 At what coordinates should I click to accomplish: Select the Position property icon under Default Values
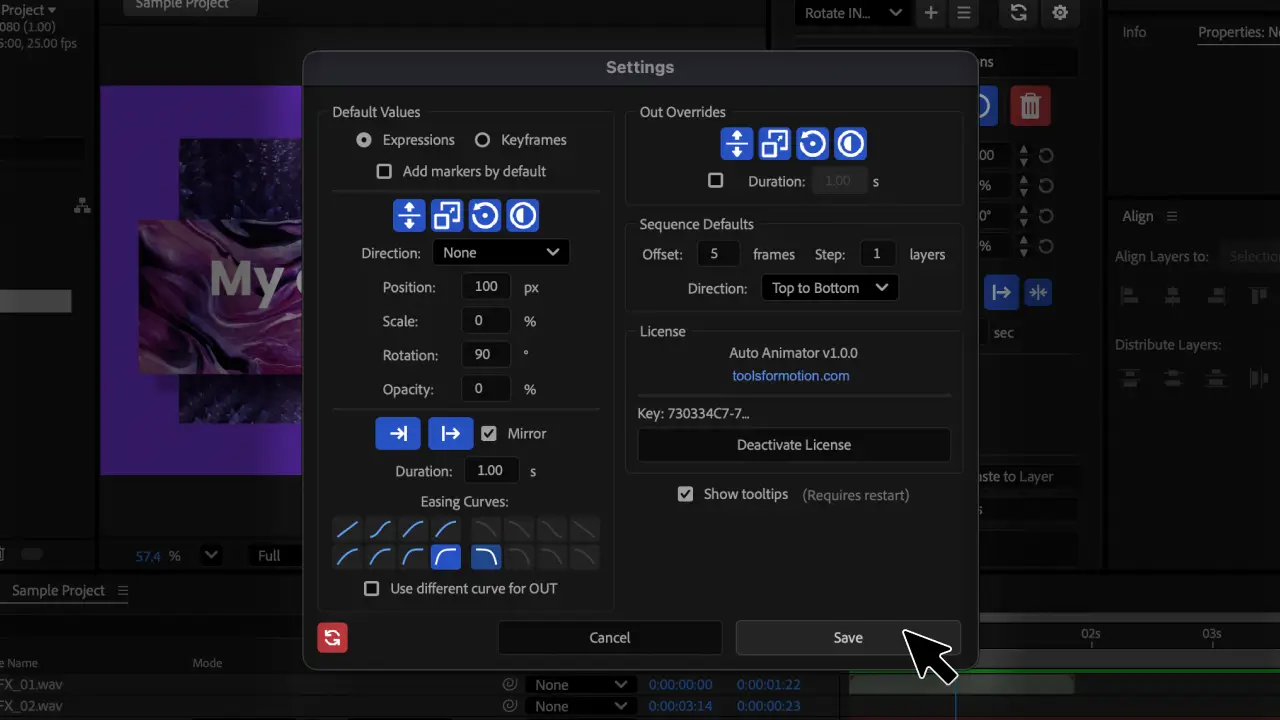pos(409,215)
